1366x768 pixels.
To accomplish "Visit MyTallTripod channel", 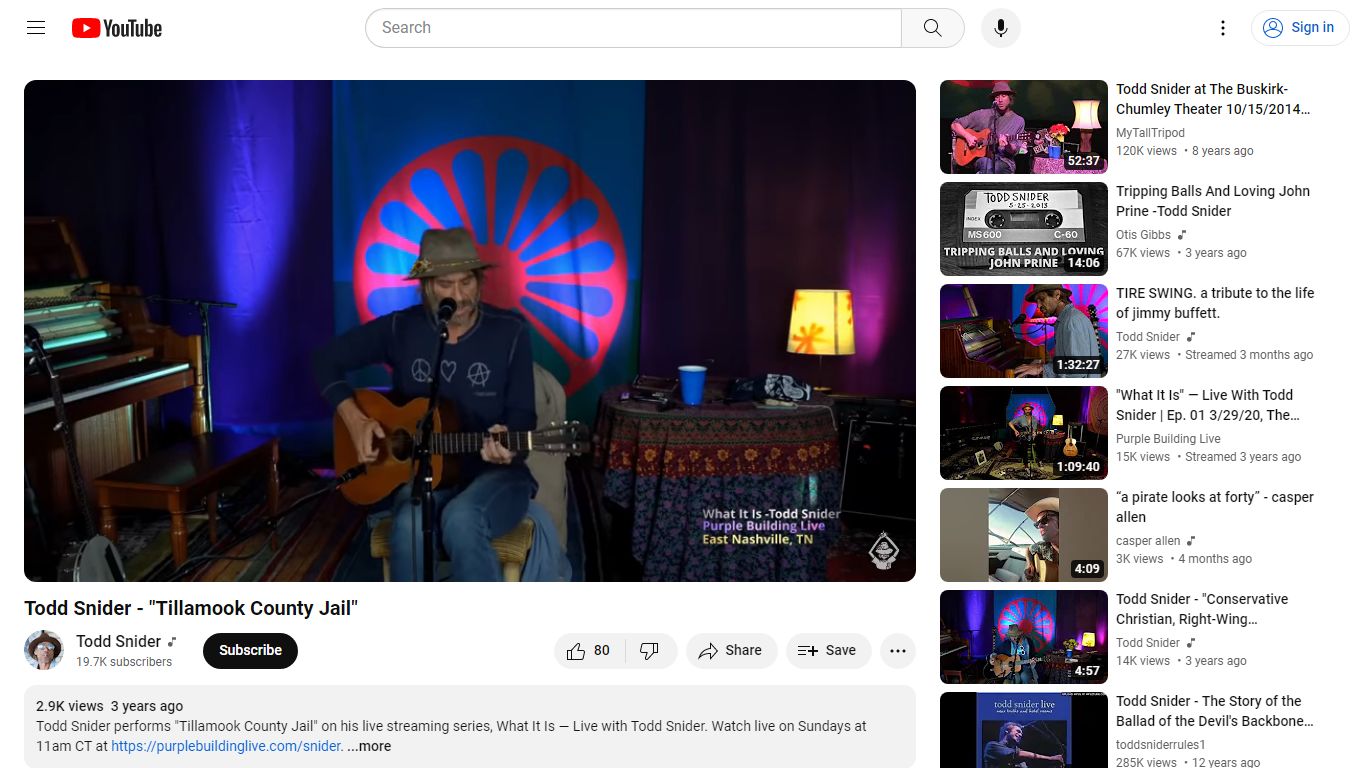I will click(x=1150, y=133).
